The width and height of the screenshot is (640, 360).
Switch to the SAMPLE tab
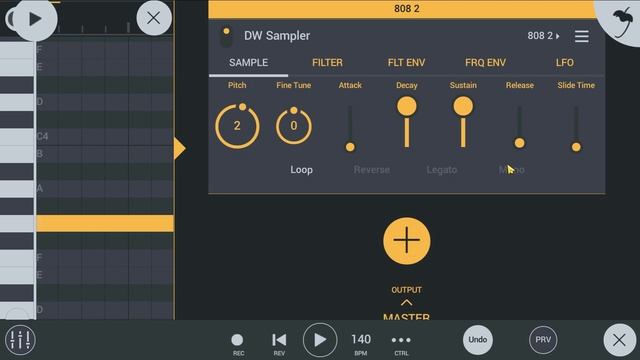pyautogui.click(x=249, y=63)
